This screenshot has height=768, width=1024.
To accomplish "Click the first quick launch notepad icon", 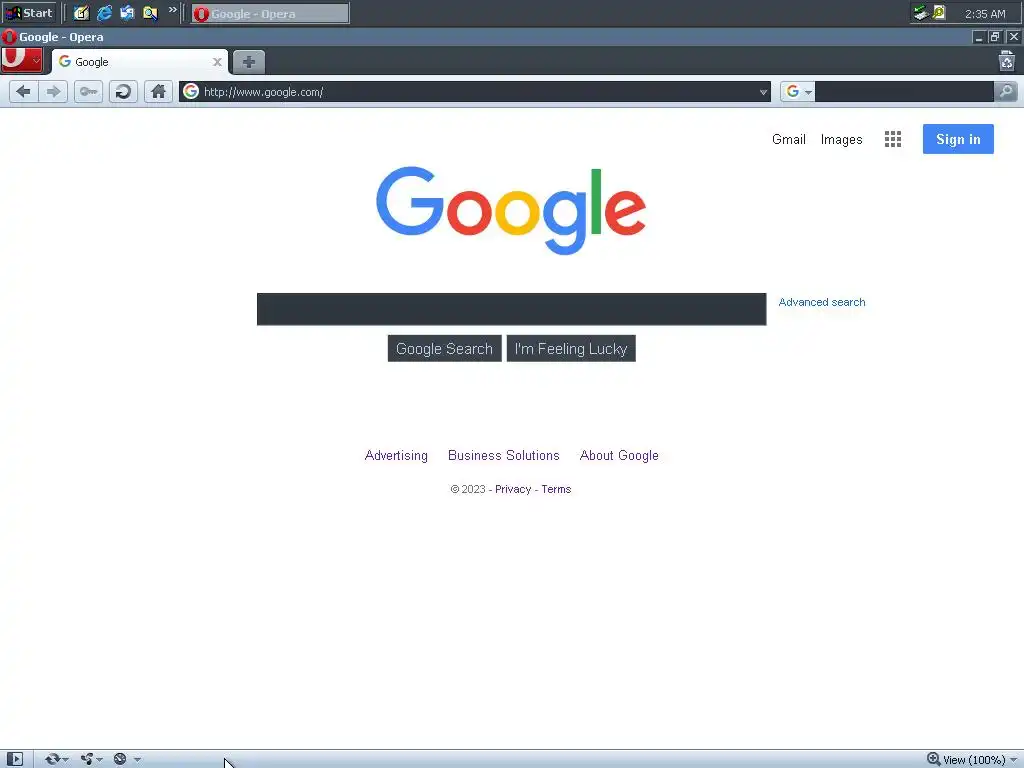I will pos(82,13).
